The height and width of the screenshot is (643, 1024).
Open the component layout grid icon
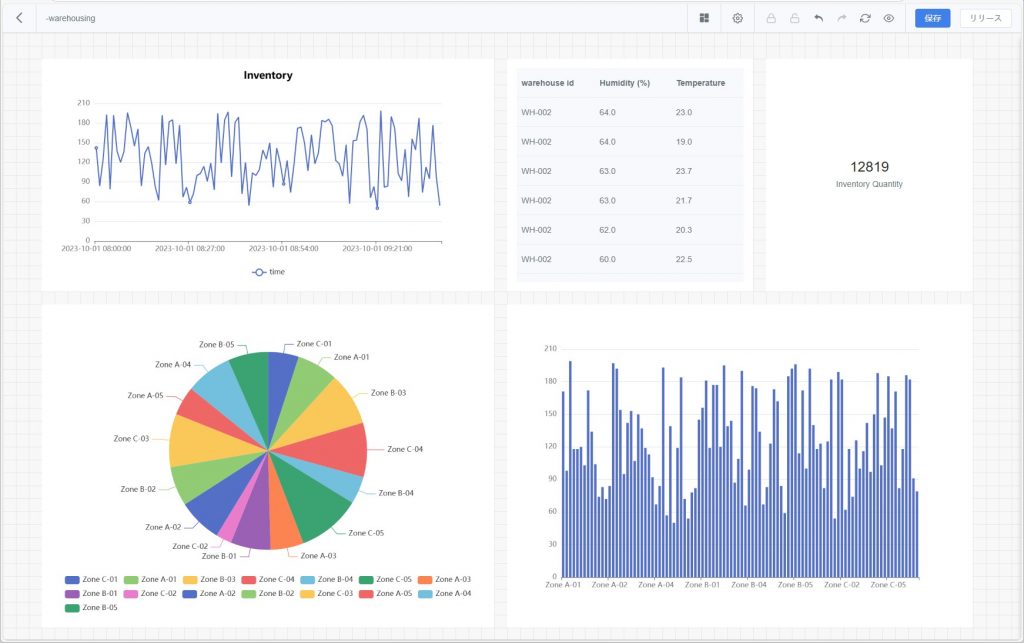point(704,18)
